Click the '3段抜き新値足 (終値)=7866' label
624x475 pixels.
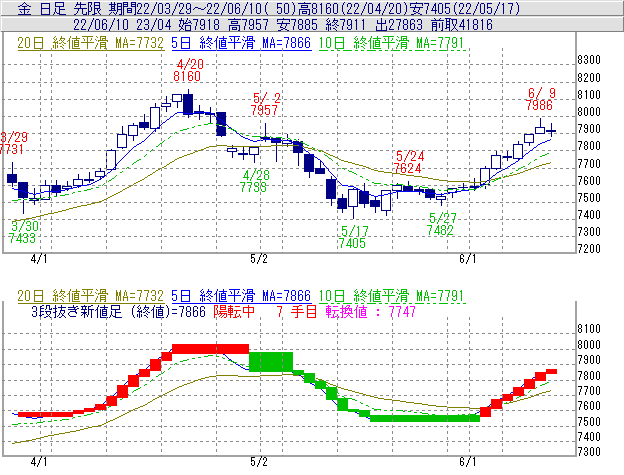[x=119, y=311]
